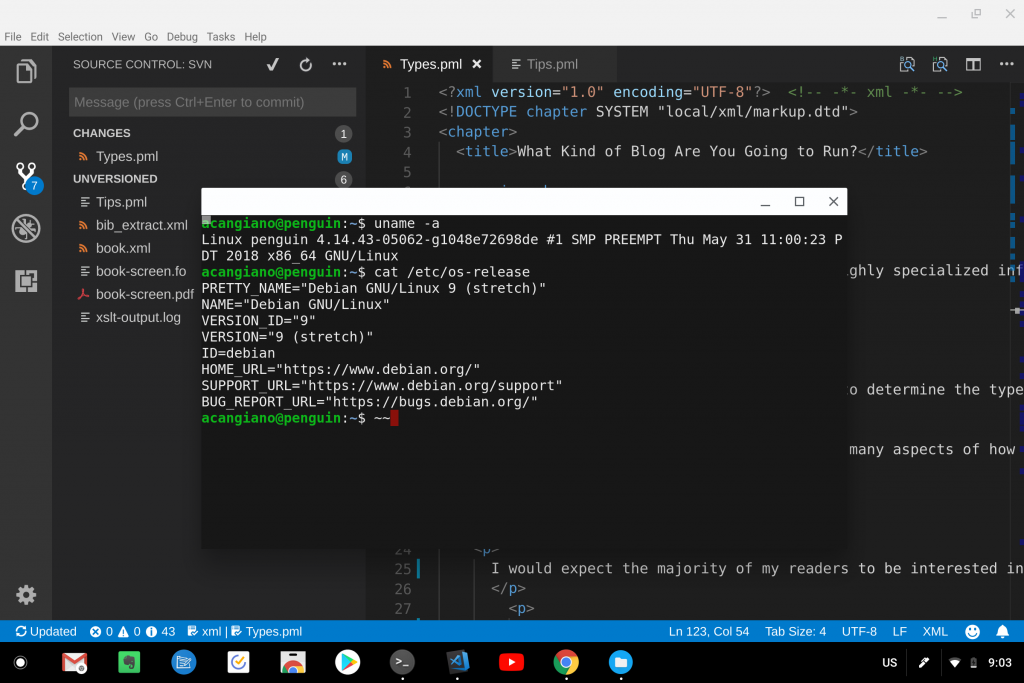
Task: Click the errors and warnings status indicator
Action: click(x=133, y=631)
